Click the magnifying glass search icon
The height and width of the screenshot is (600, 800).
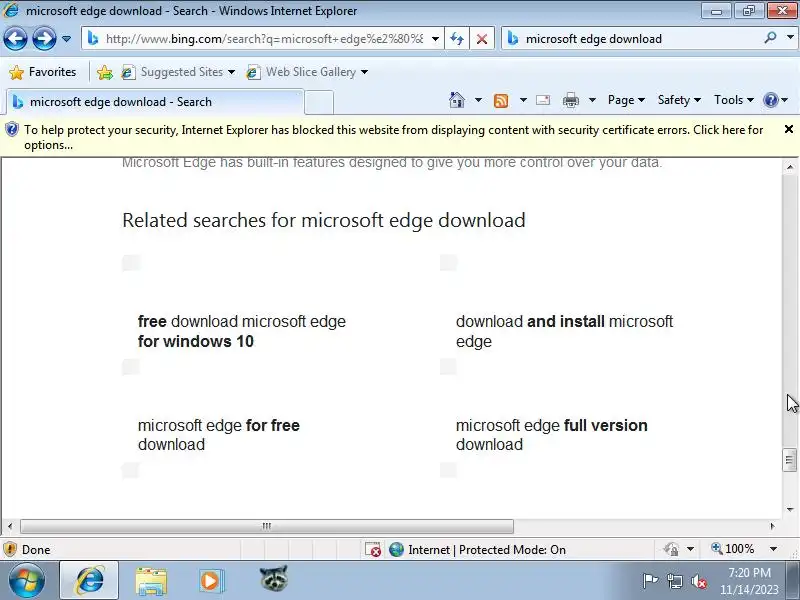pyautogui.click(x=770, y=38)
